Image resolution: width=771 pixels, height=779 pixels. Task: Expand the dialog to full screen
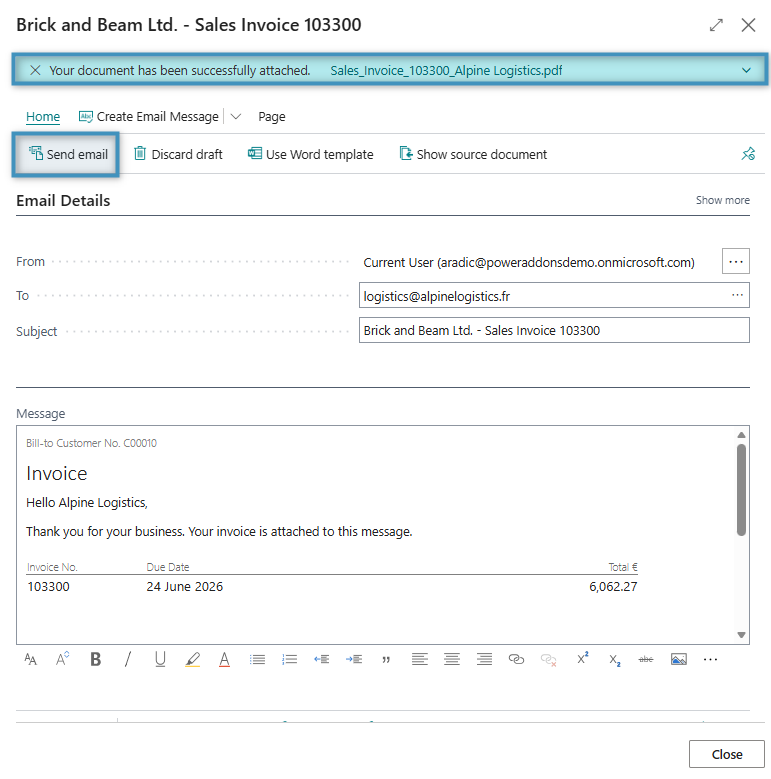tap(716, 25)
